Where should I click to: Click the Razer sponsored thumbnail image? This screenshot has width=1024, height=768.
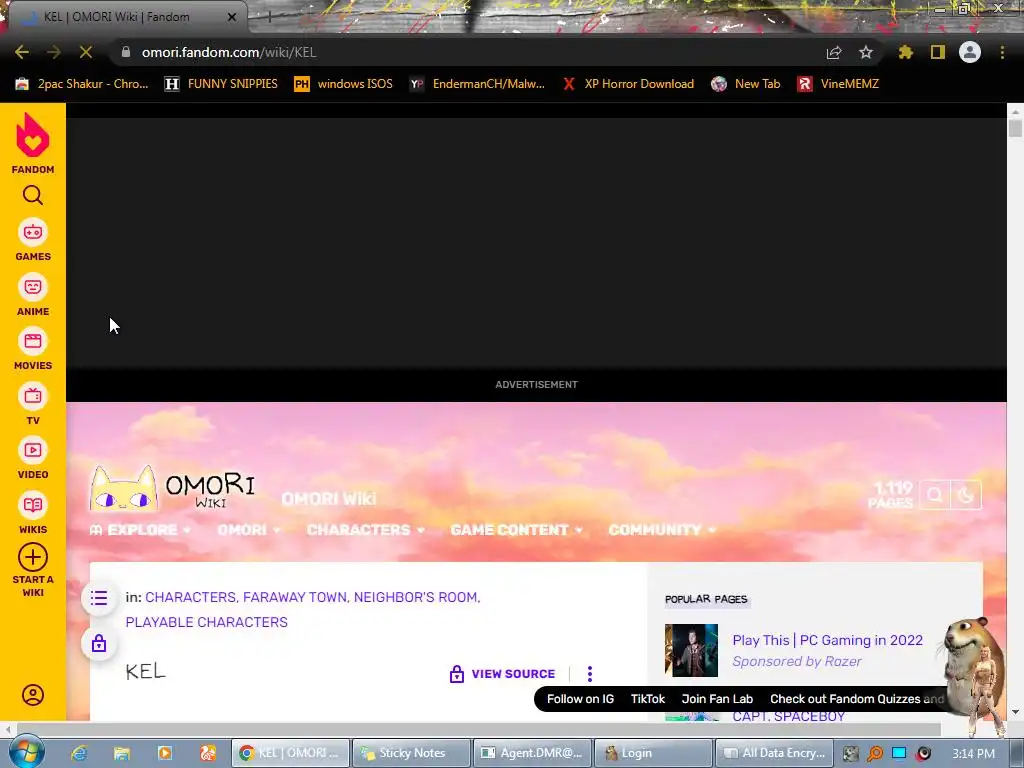click(x=691, y=650)
